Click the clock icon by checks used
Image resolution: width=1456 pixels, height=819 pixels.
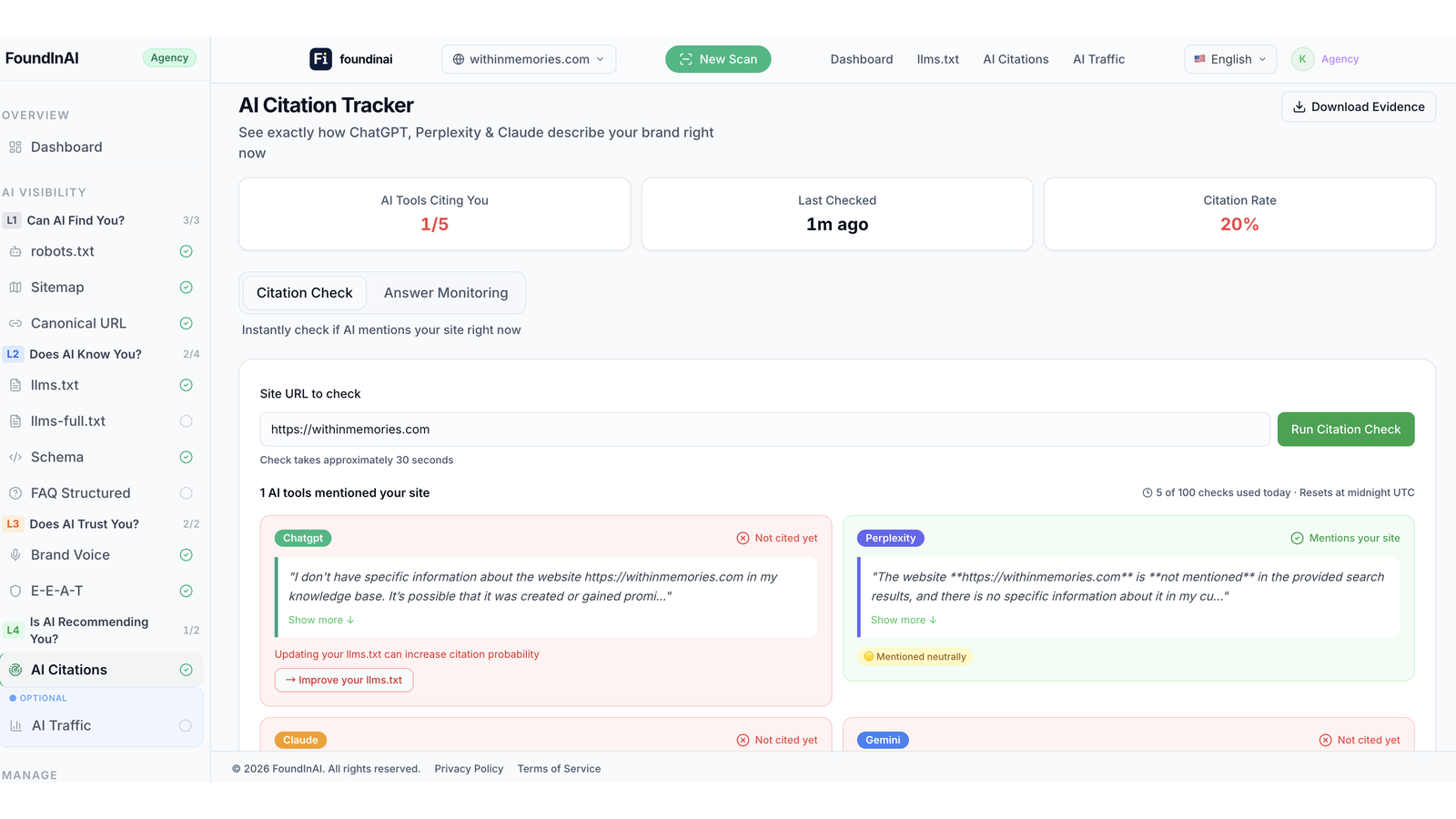(x=1148, y=493)
